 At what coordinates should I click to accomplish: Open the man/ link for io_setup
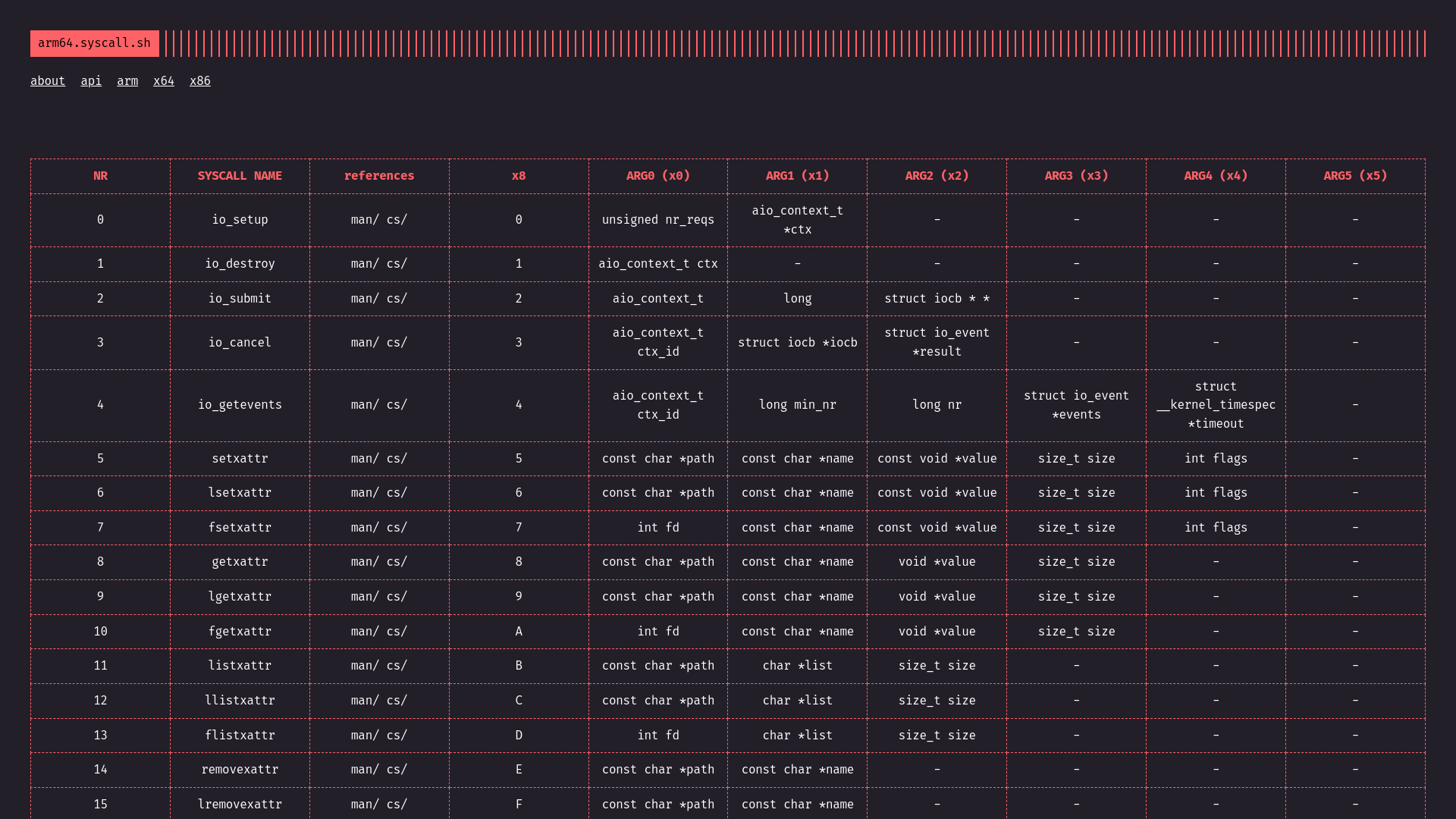(x=366, y=220)
